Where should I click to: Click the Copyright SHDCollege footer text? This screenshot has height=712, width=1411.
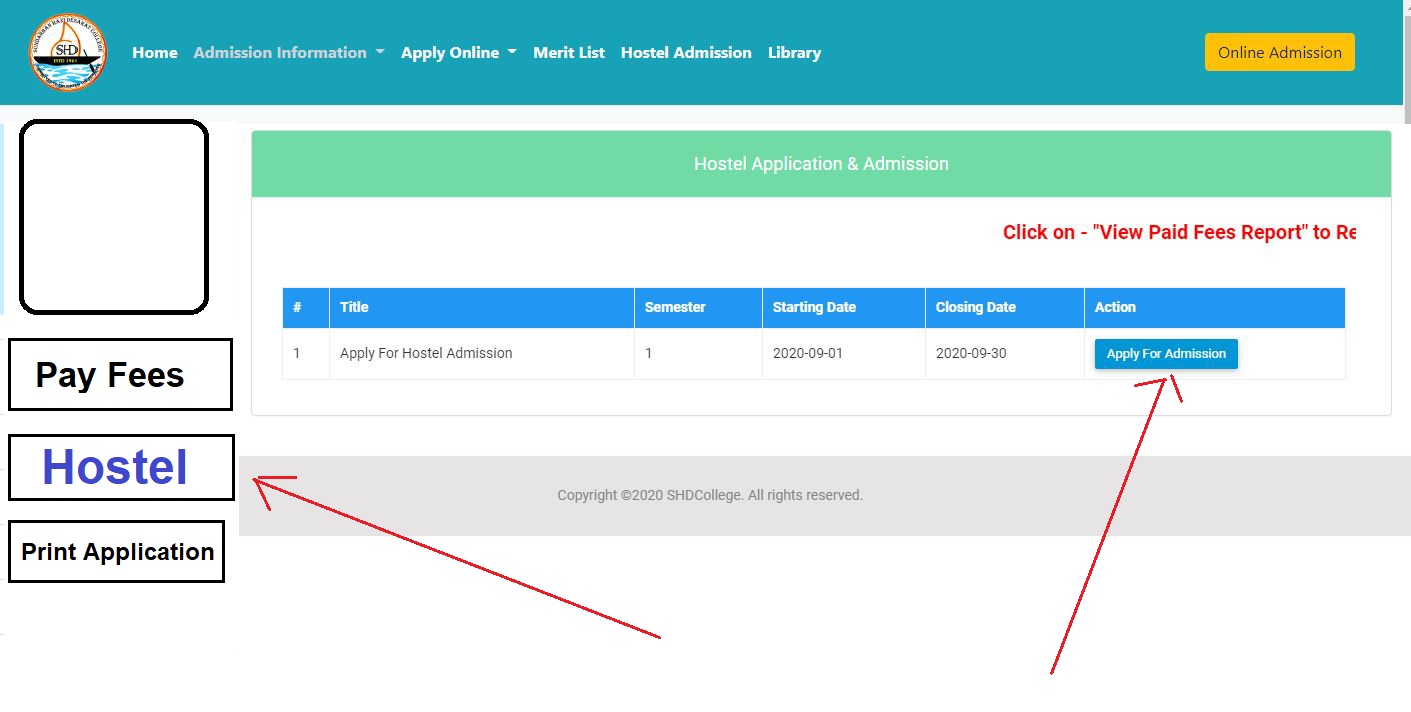click(709, 495)
